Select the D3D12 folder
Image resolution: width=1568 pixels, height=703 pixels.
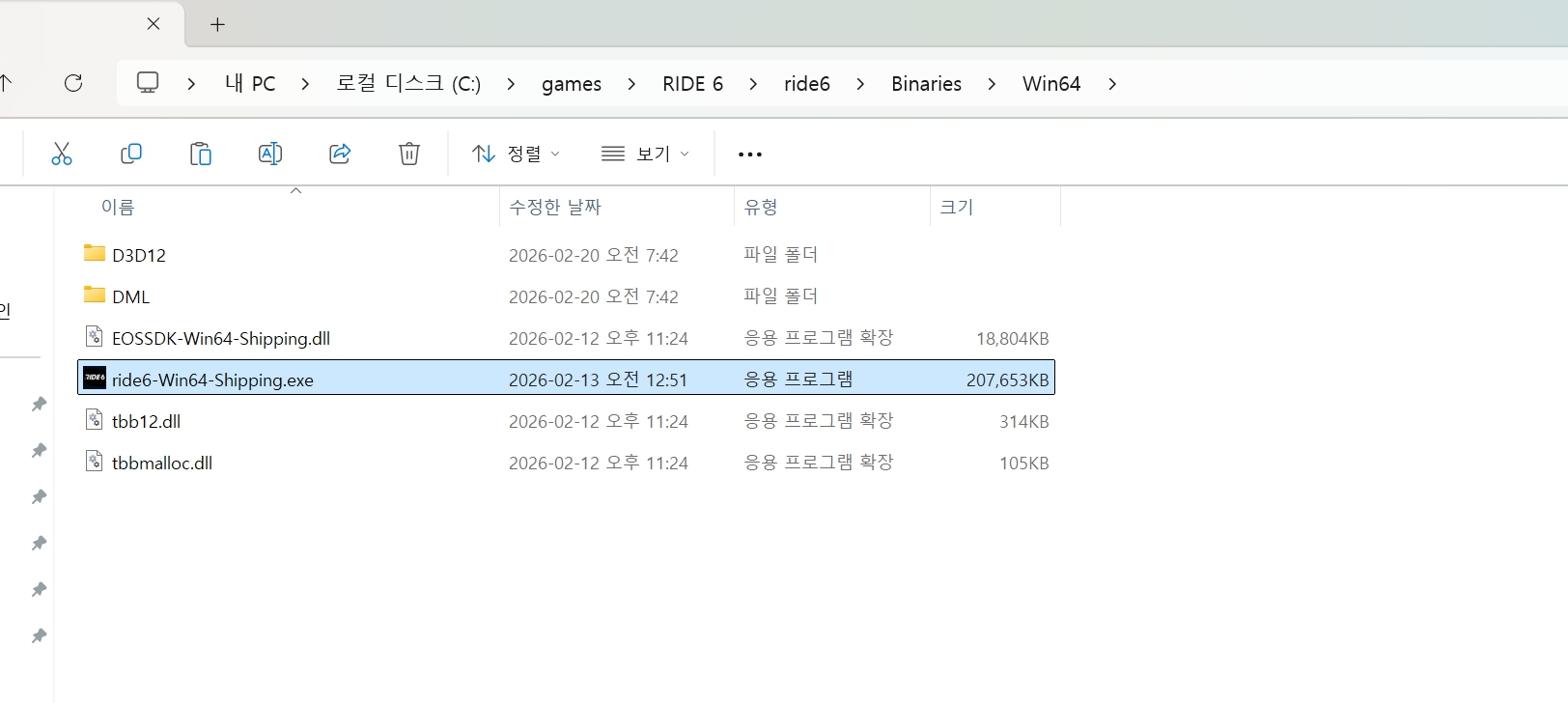point(139,255)
